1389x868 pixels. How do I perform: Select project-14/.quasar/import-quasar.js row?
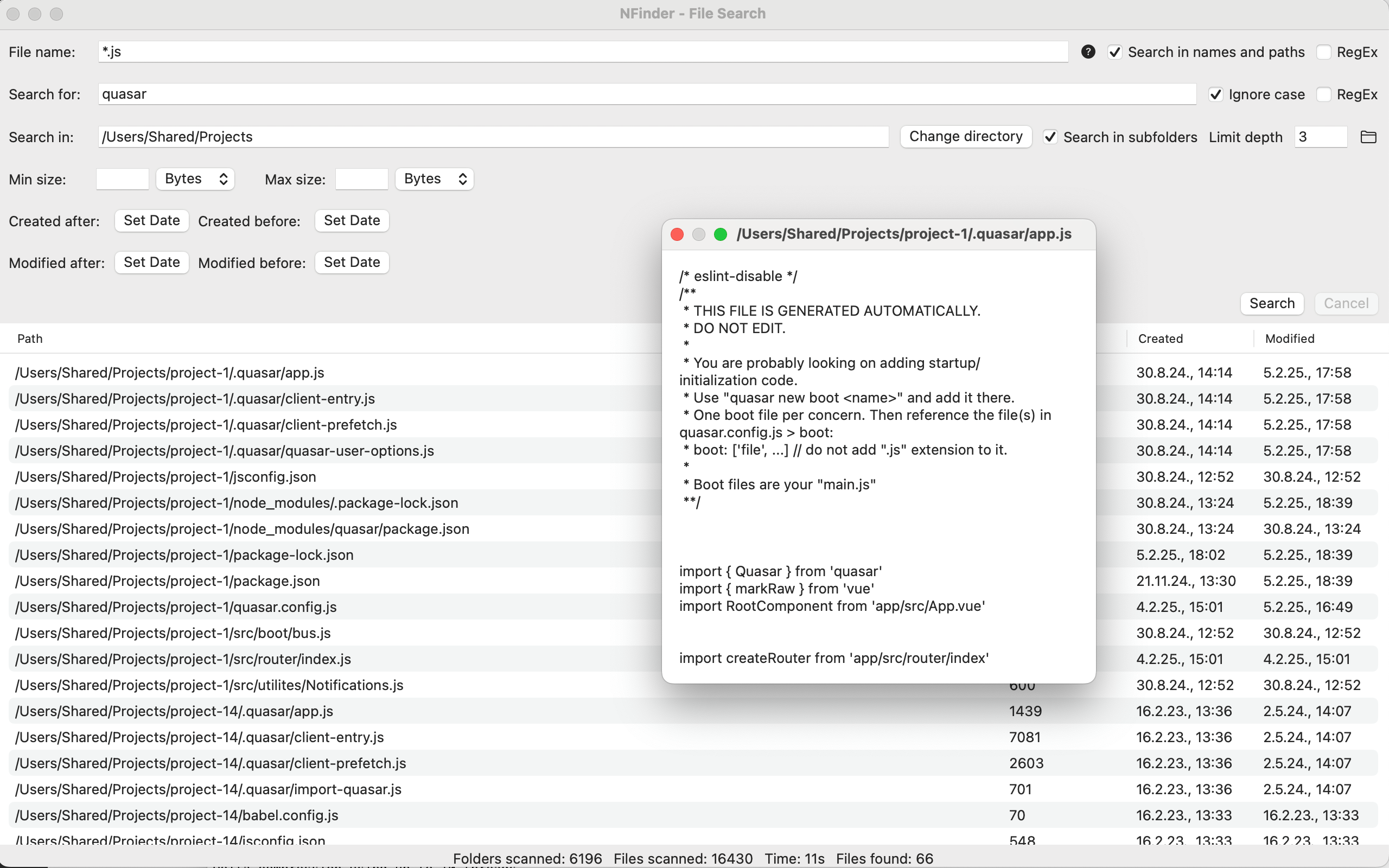pos(693,789)
